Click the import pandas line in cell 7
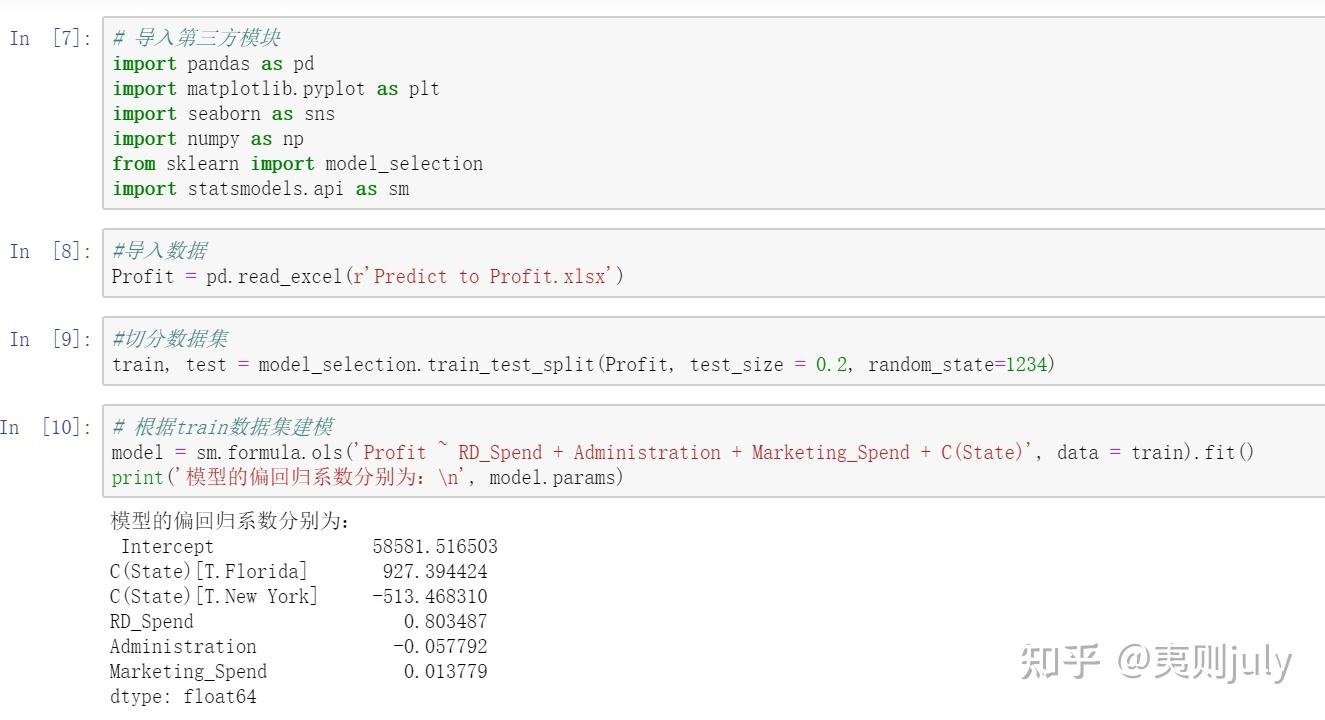The height and width of the screenshot is (720, 1325). [213, 64]
